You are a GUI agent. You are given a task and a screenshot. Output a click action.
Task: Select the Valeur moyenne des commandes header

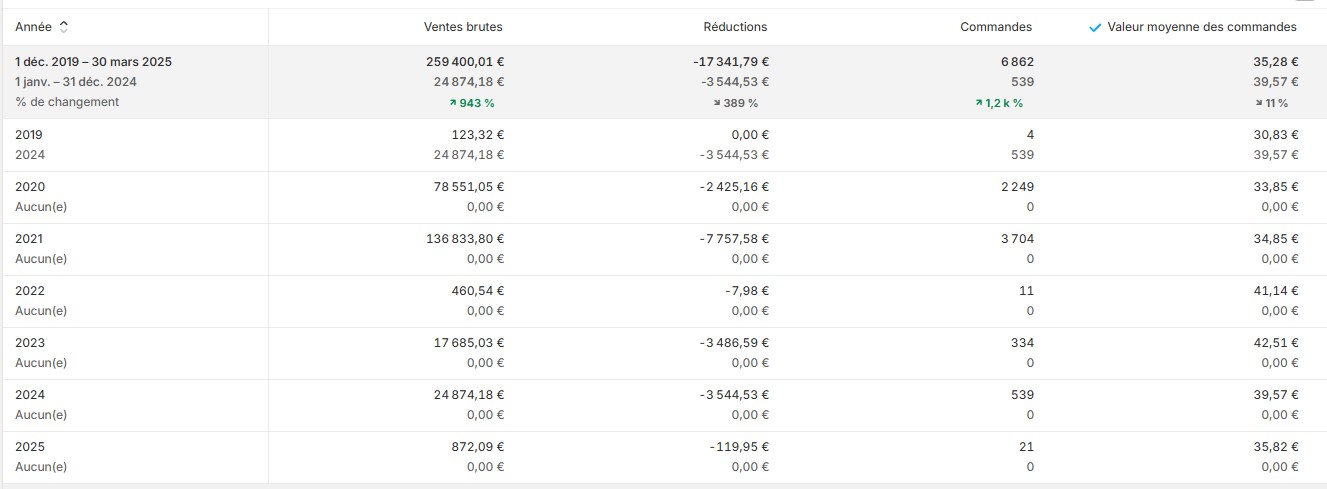[x=1202, y=27]
